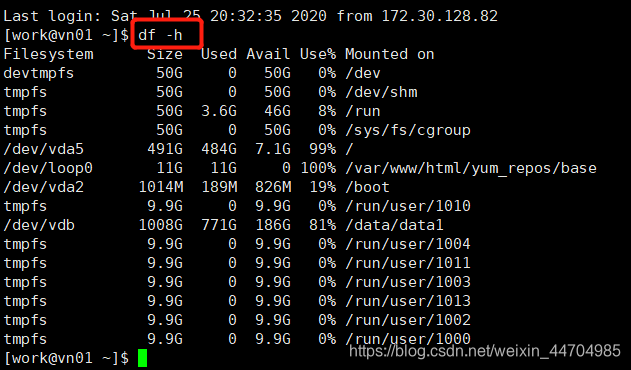Click the IP address '172.30.128.82'

439,16
